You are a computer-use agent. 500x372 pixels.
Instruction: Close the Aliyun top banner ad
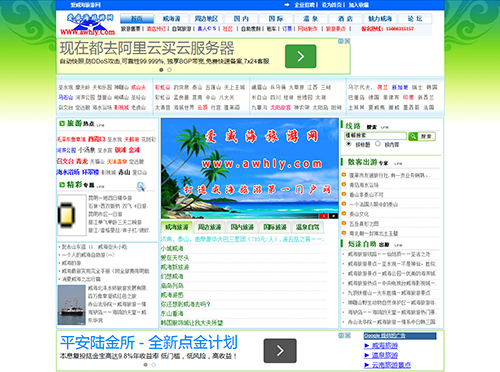click(347, 41)
